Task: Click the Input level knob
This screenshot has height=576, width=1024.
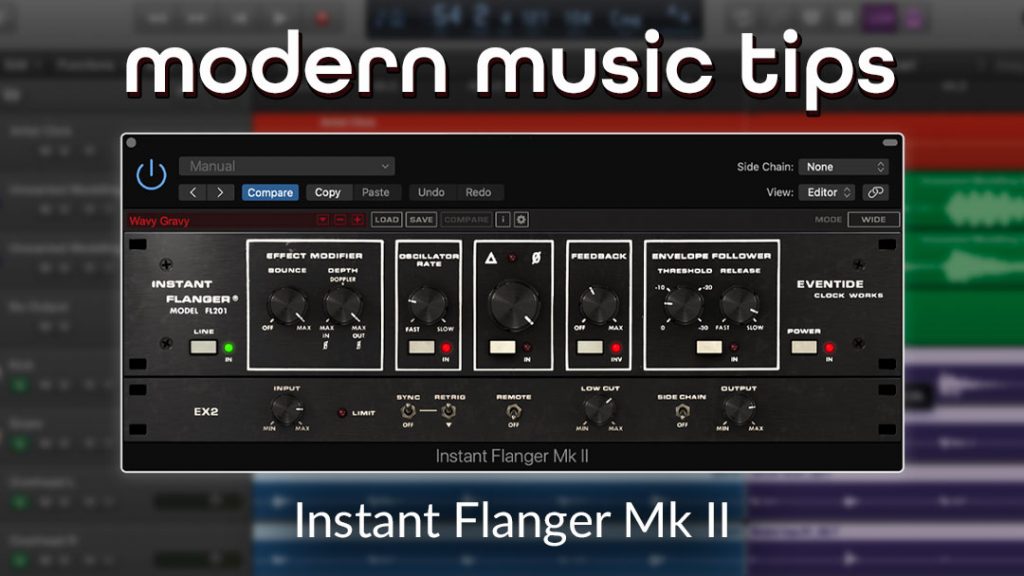Action: click(286, 410)
